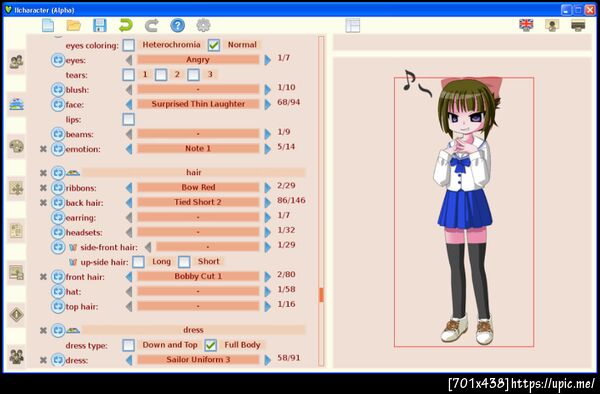Open the Note 1 emotion selector
This screenshot has width=600, height=394.
coord(198,148)
